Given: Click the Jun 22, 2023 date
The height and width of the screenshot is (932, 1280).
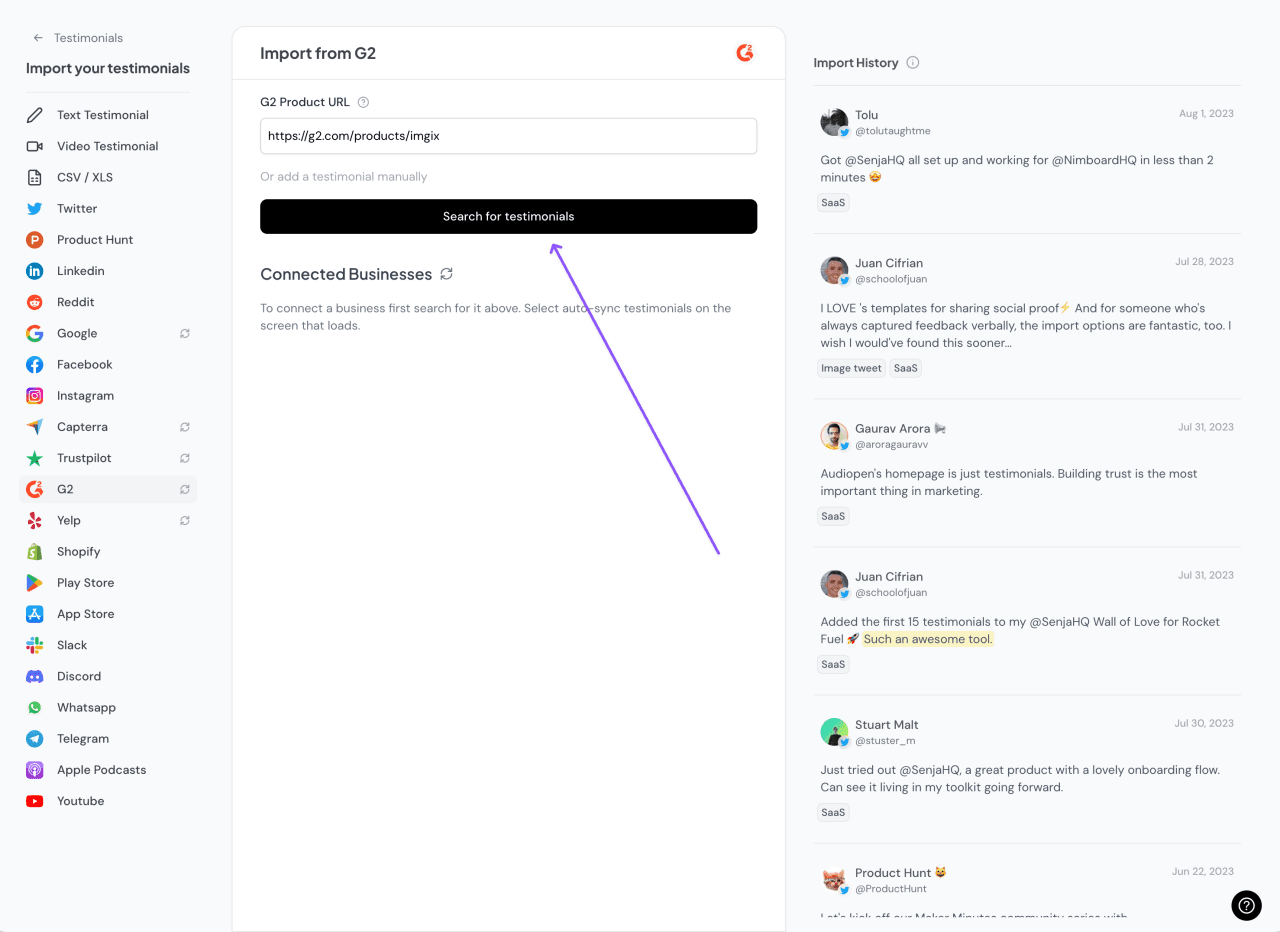Looking at the screenshot, I should [1203, 871].
